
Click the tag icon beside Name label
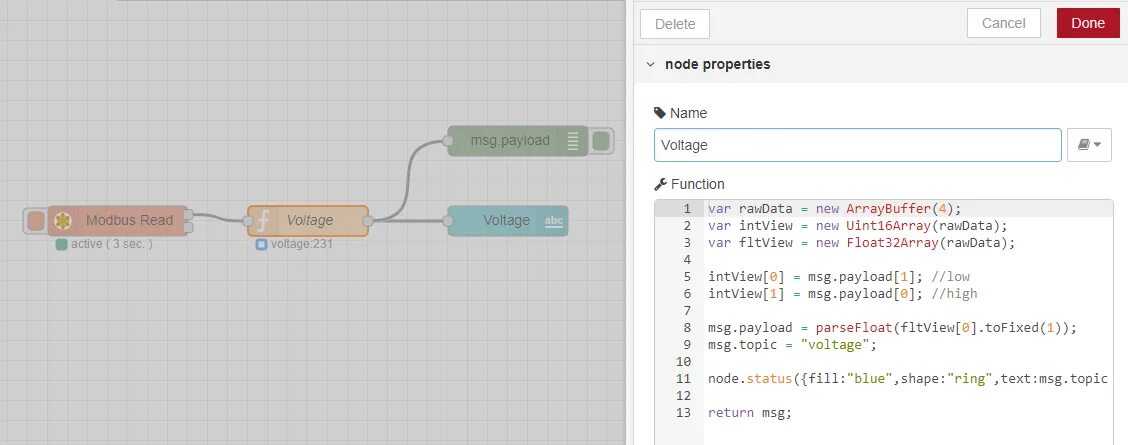tap(660, 113)
